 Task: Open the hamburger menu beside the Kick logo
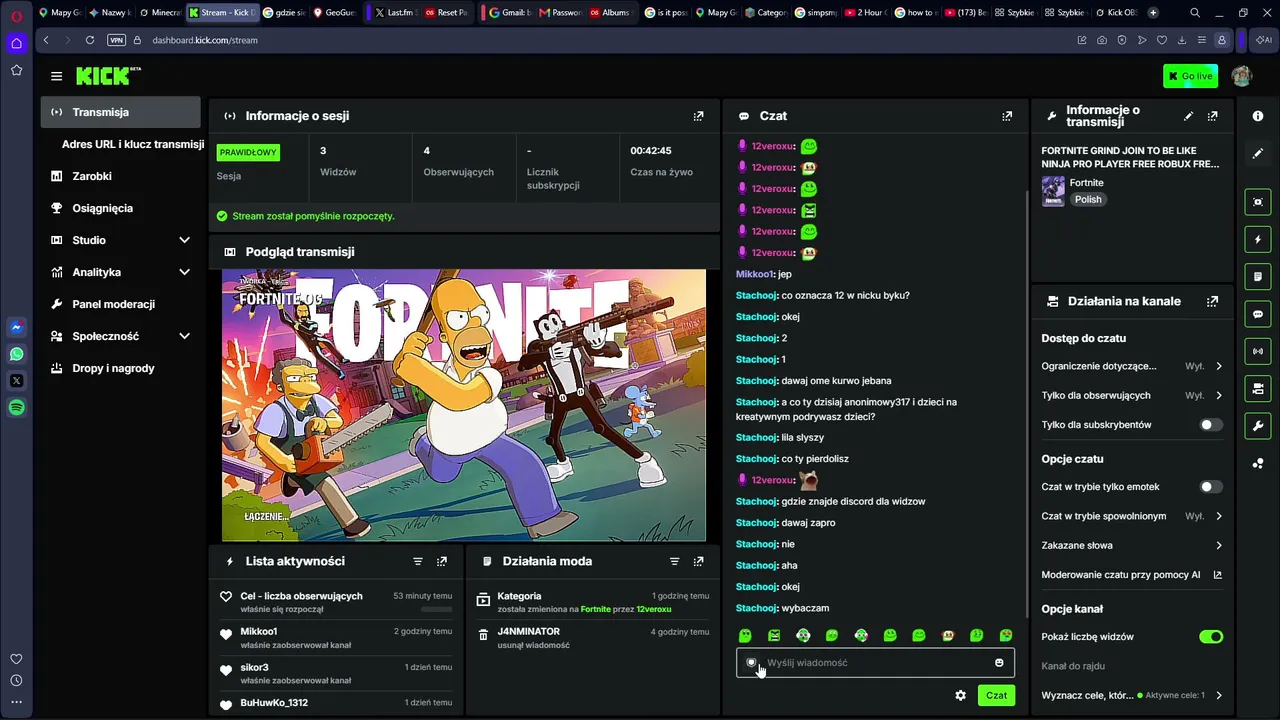56,76
